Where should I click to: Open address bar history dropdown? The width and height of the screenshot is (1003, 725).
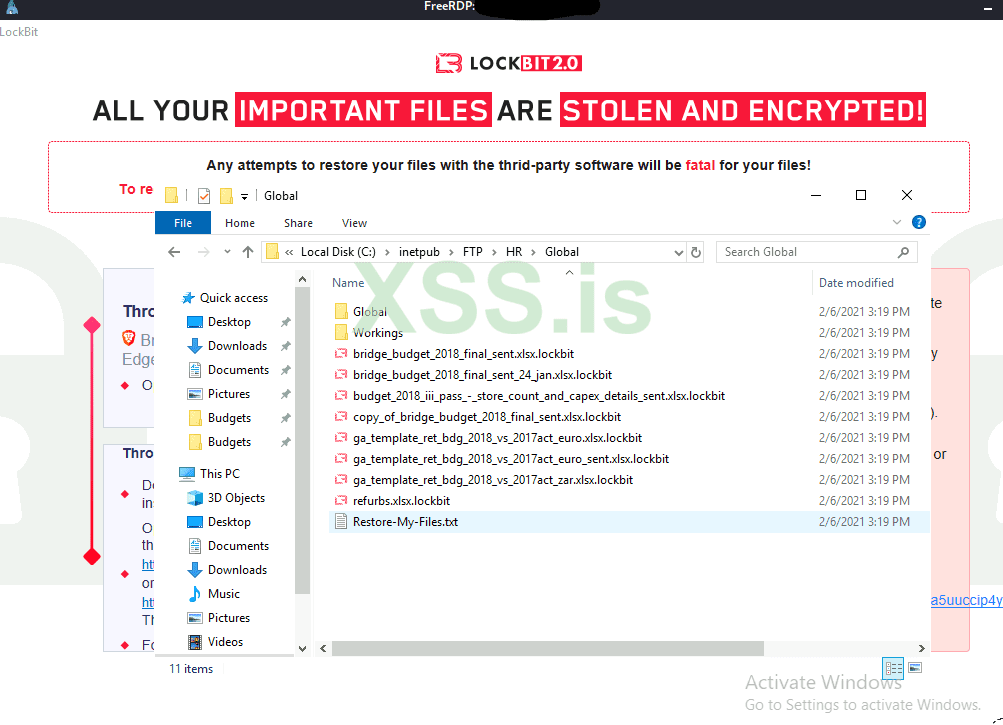click(679, 253)
